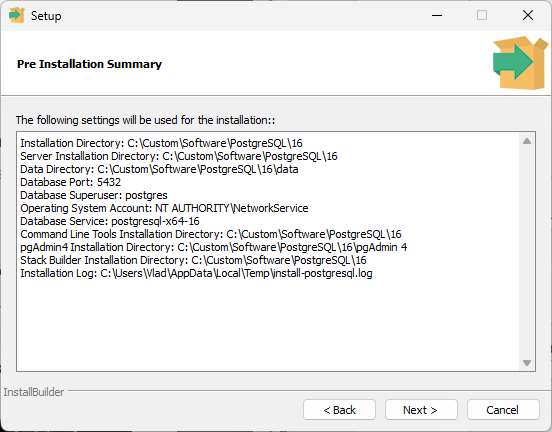Click the Installation Log path line
This screenshot has height=432, width=552.
(196, 274)
